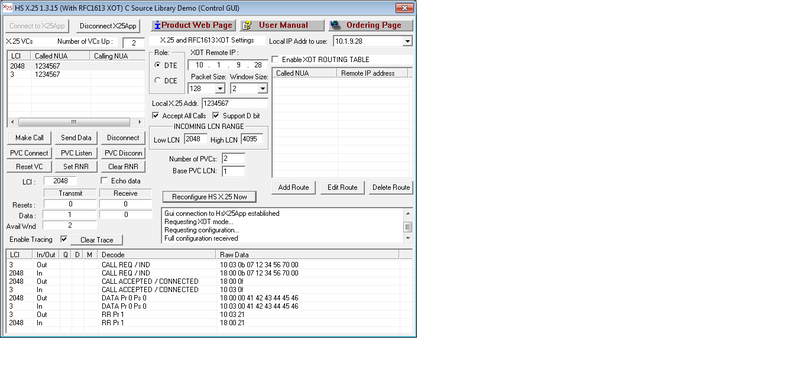Click the Make Call button

pos(29,138)
